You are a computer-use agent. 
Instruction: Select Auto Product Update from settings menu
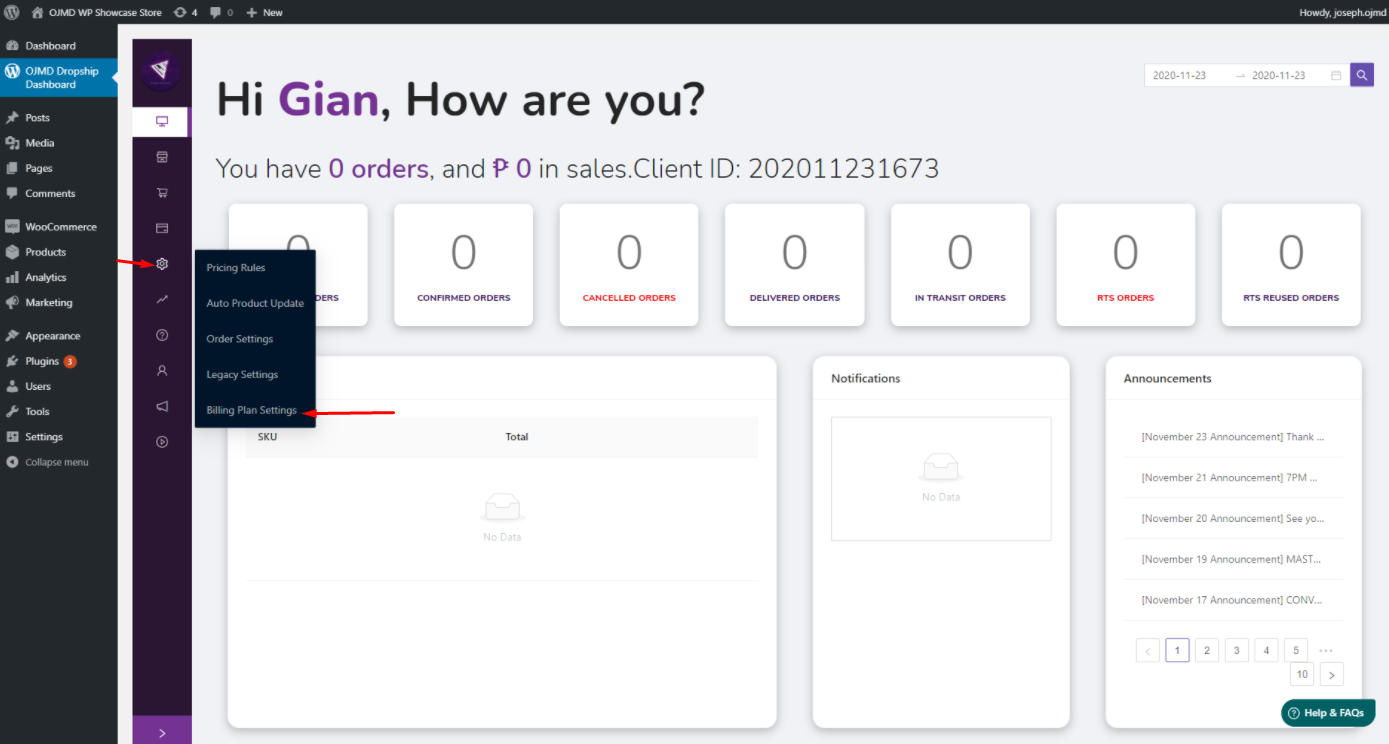255,303
